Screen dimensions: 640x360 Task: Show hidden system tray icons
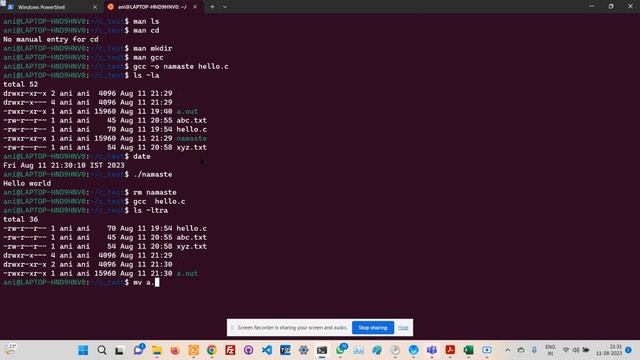pos(507,350)
